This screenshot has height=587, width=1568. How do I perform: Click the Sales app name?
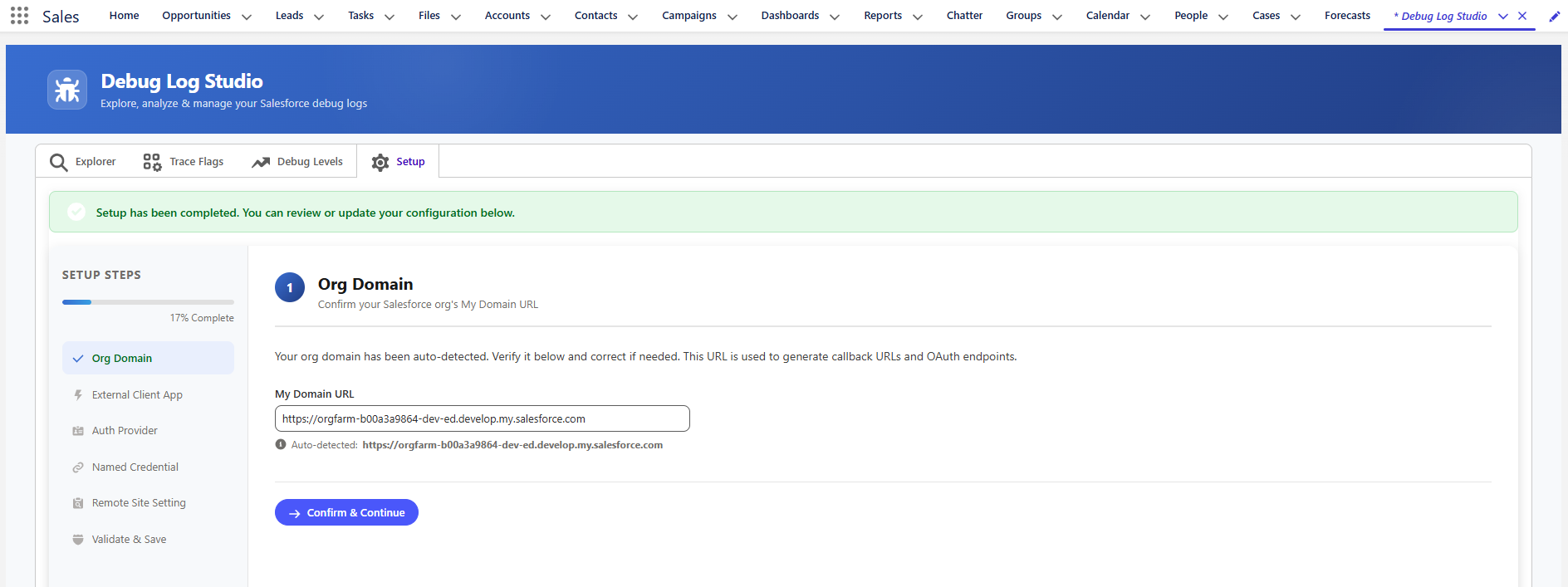tap(61, 17)
